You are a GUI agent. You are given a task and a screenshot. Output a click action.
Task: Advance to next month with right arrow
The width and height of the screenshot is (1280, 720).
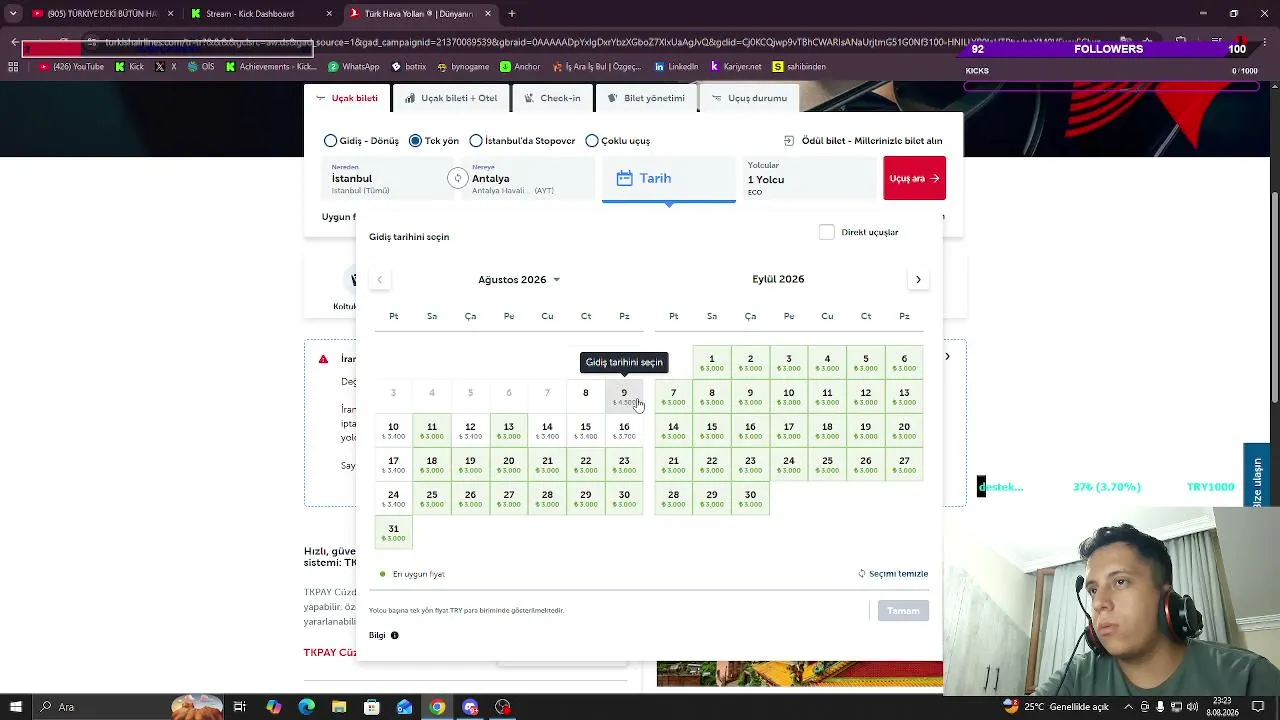(918, 280)
